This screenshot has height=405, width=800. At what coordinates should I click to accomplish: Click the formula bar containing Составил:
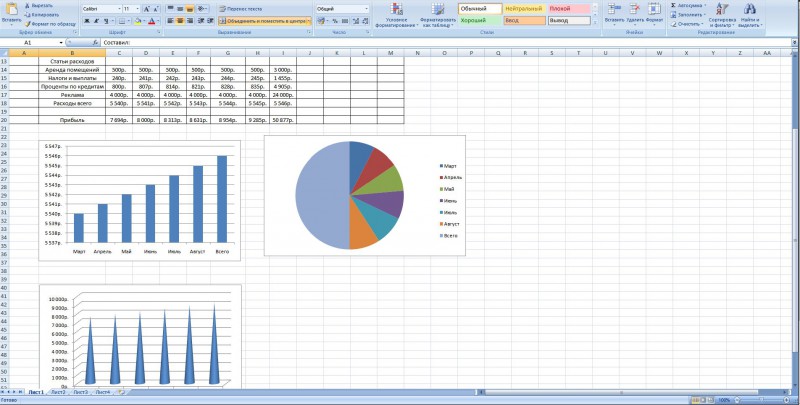[447, 43]
